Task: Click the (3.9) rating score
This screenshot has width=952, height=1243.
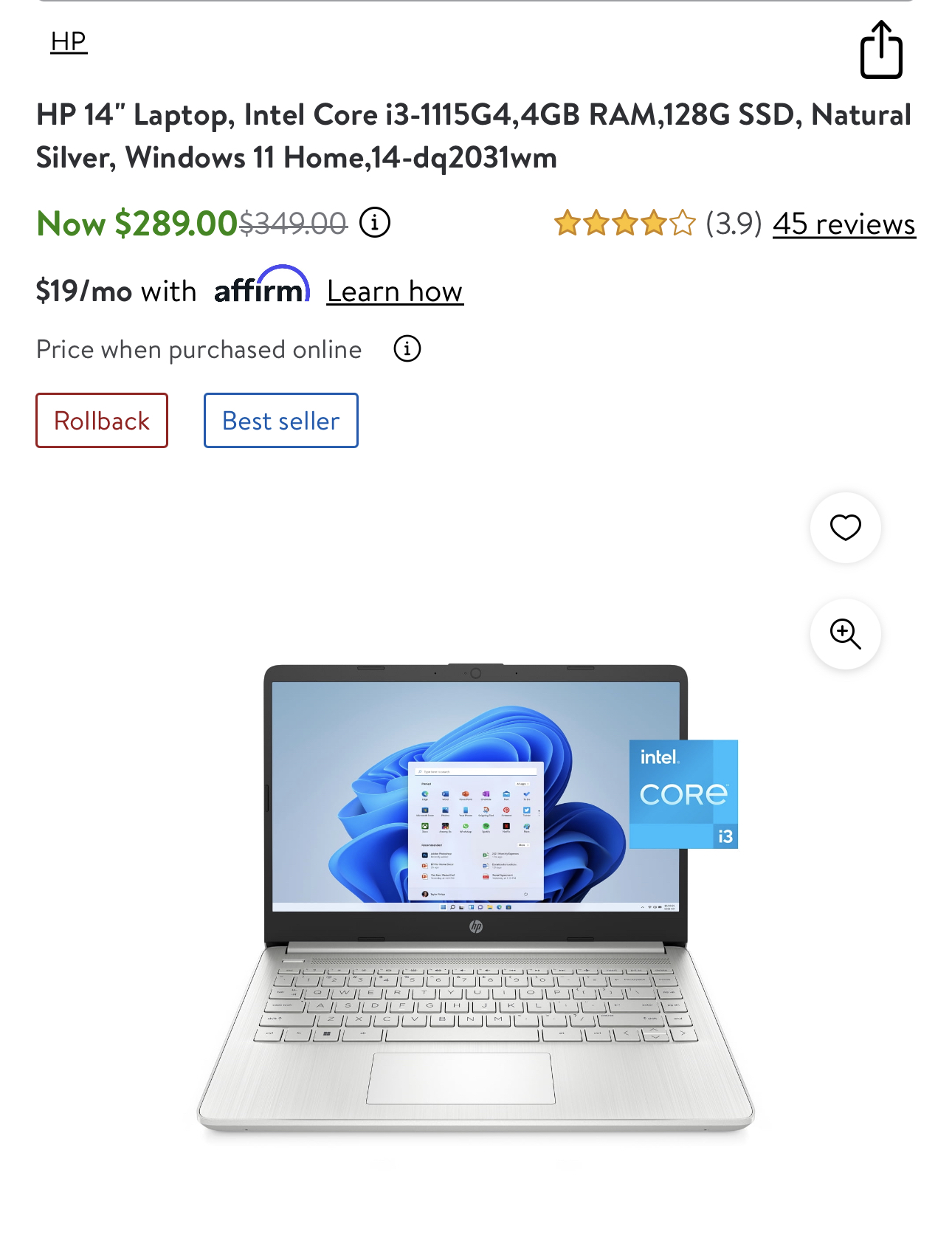Action: 734,223
